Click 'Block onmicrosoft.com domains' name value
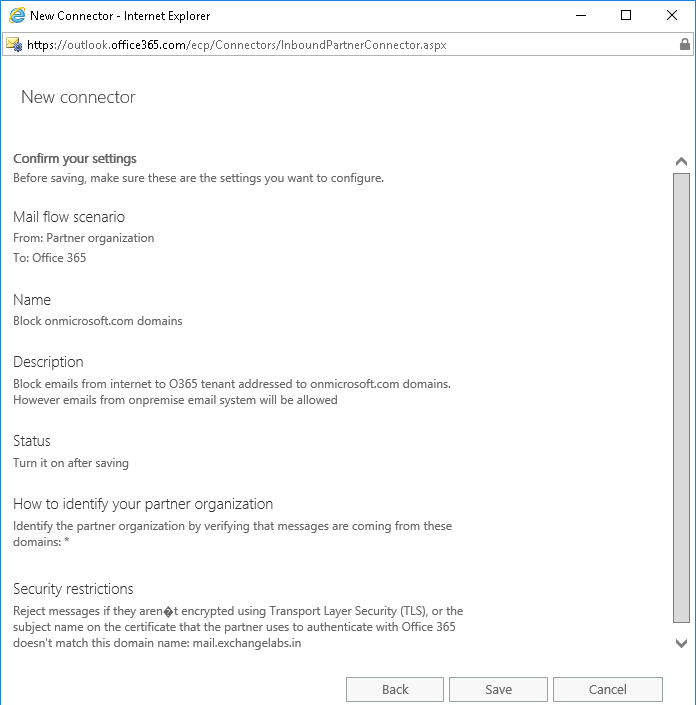696x705 pixels. point(98,321)
